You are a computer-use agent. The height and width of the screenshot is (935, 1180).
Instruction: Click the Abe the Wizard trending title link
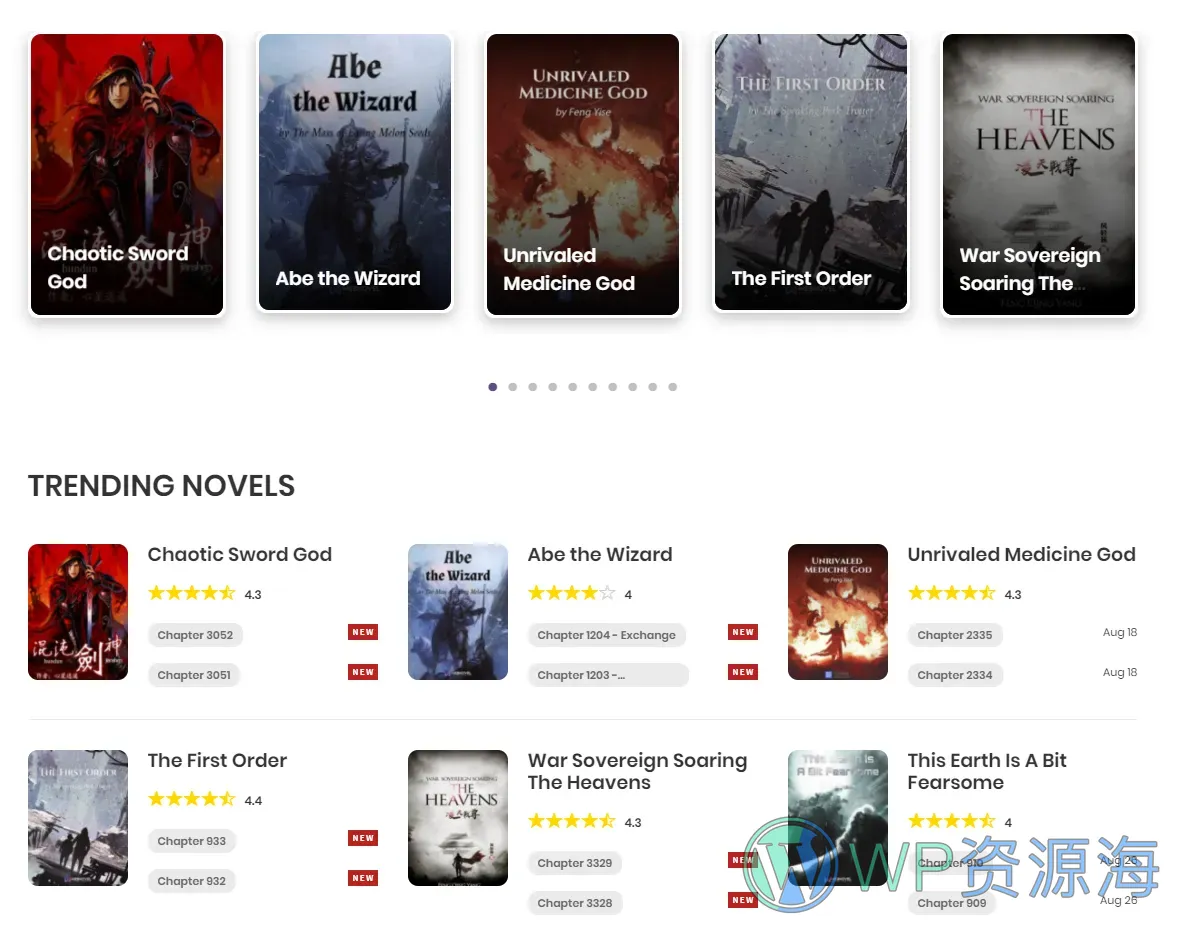pos(600,554)
